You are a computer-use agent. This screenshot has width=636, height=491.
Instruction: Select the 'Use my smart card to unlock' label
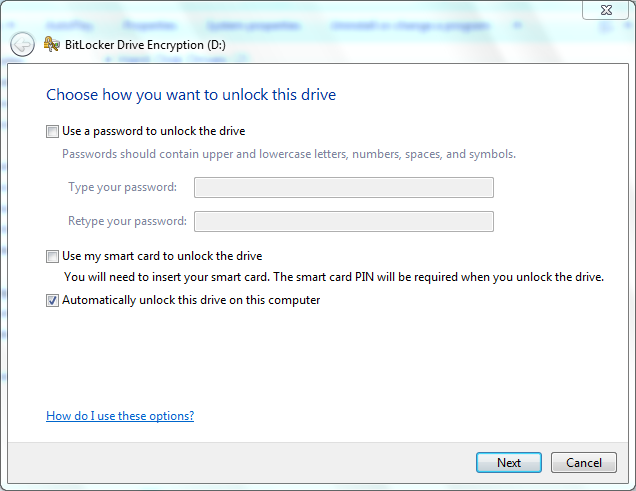[x=162, y=256]
